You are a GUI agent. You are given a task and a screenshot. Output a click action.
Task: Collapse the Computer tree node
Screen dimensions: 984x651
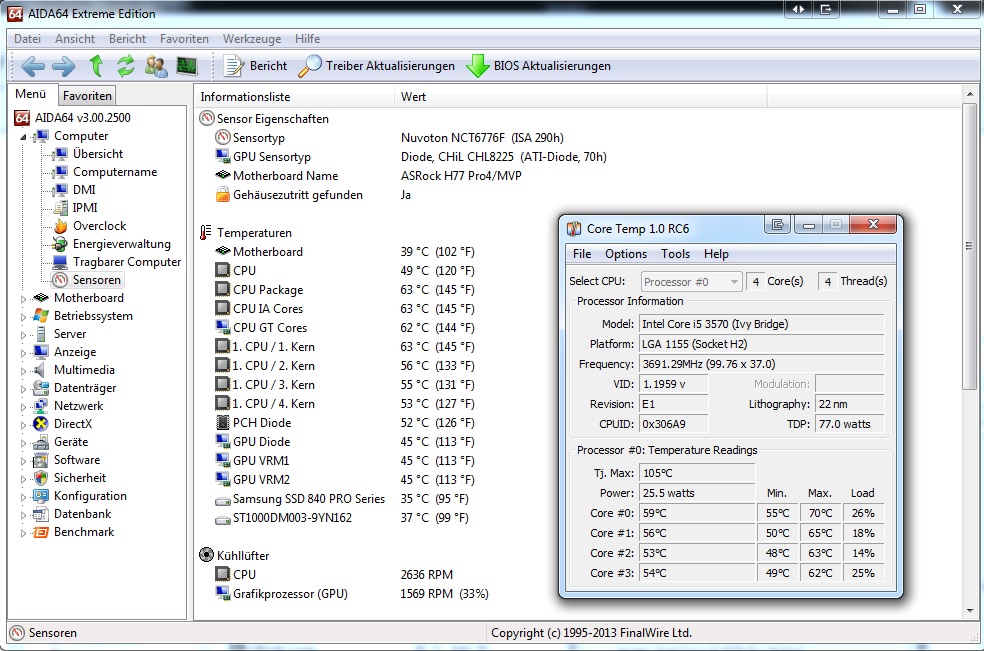click(x=23, y=137)
